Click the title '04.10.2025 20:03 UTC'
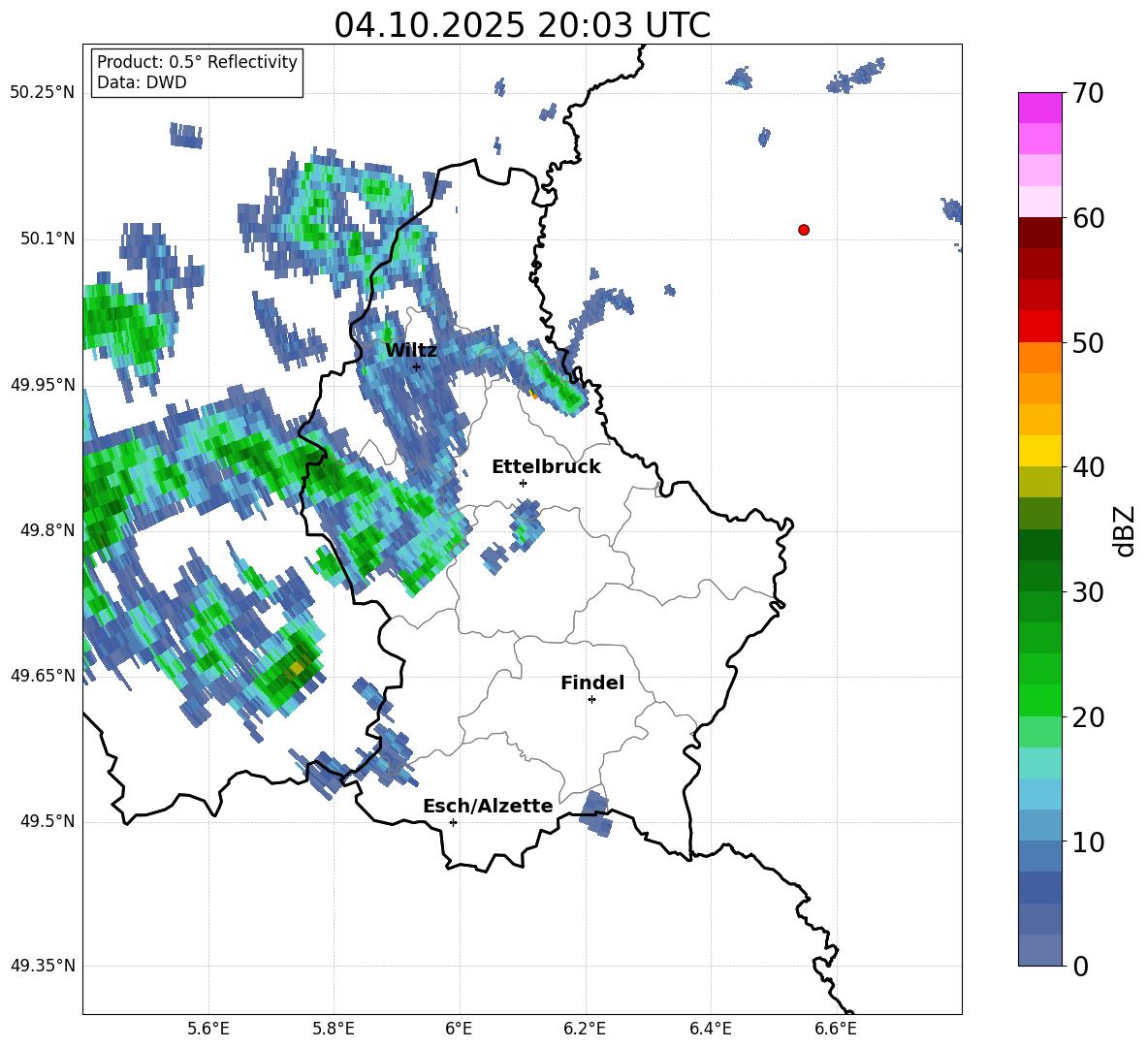1148x1048 pixels. point(522,25)
